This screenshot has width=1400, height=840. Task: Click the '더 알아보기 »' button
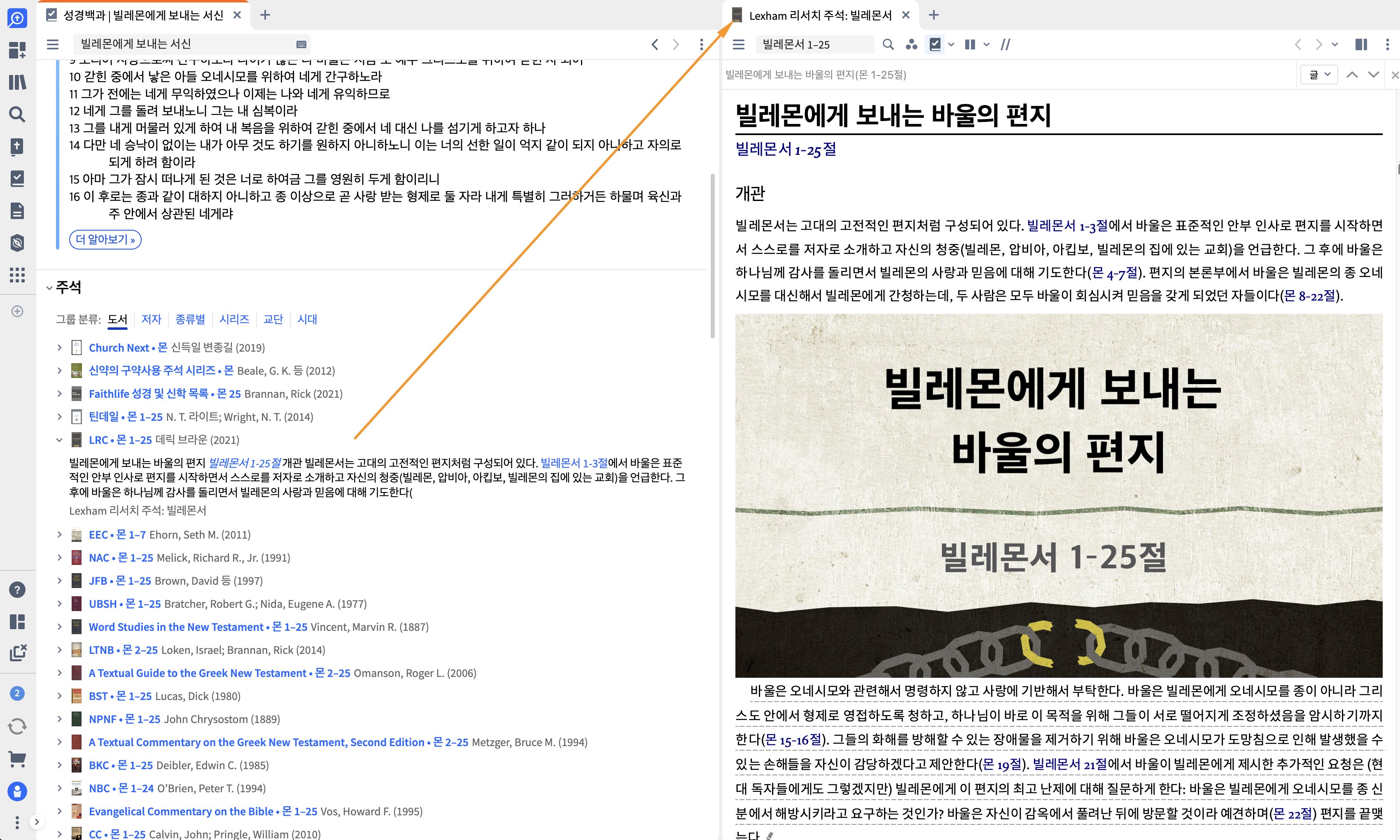pos(105,239)
